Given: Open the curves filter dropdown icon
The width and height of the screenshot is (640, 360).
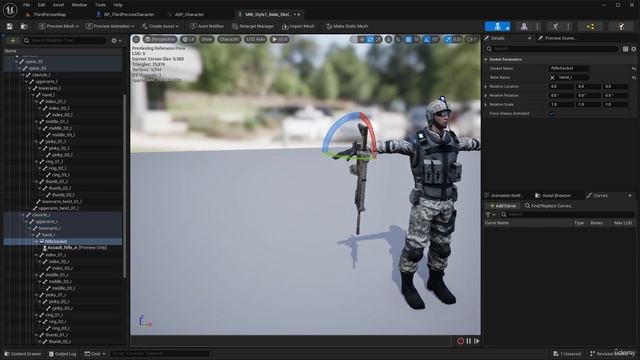Looking at the screenshot, I should tap(490, 214).
